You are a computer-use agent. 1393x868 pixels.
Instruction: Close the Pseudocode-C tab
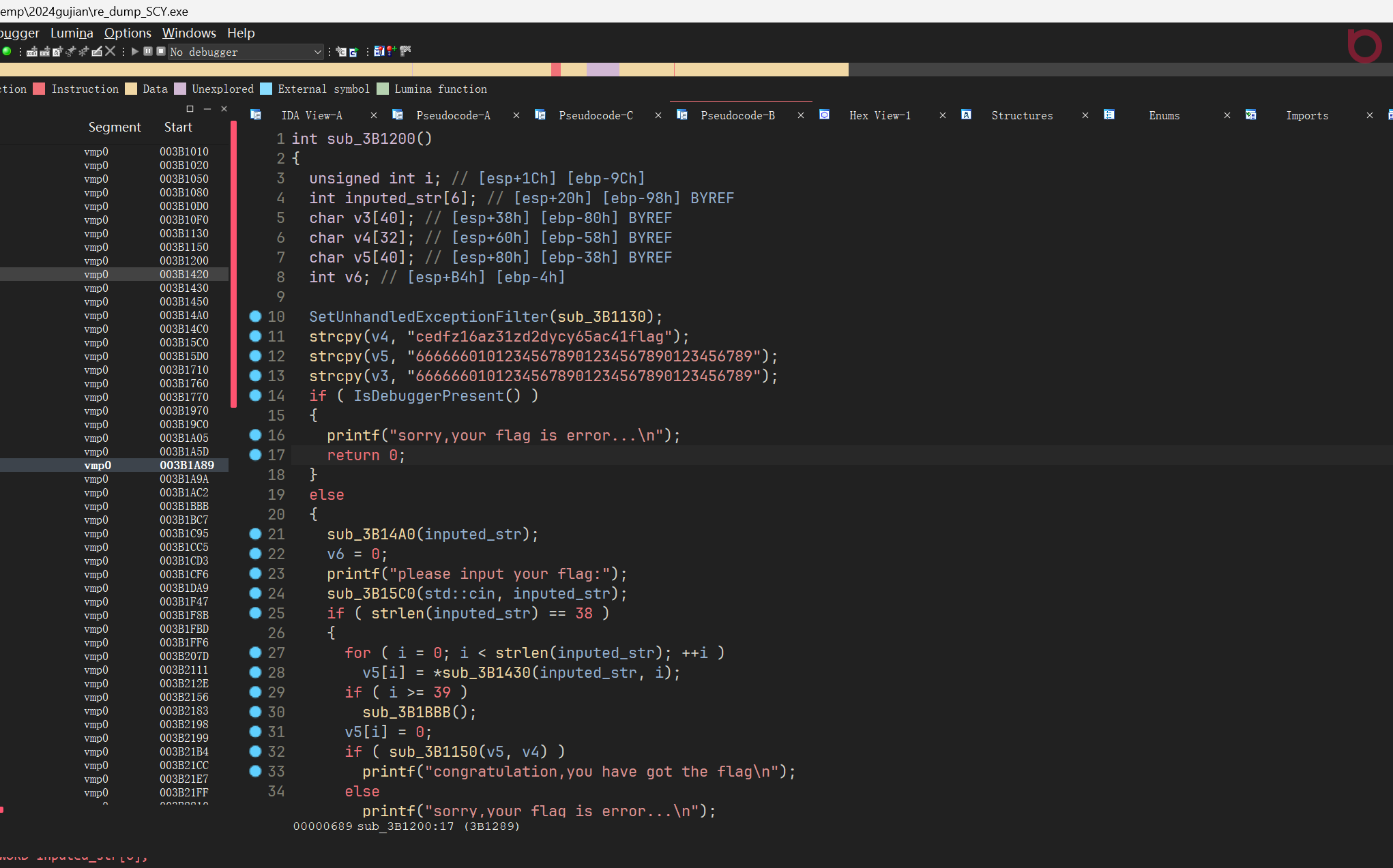click(658, 115)
